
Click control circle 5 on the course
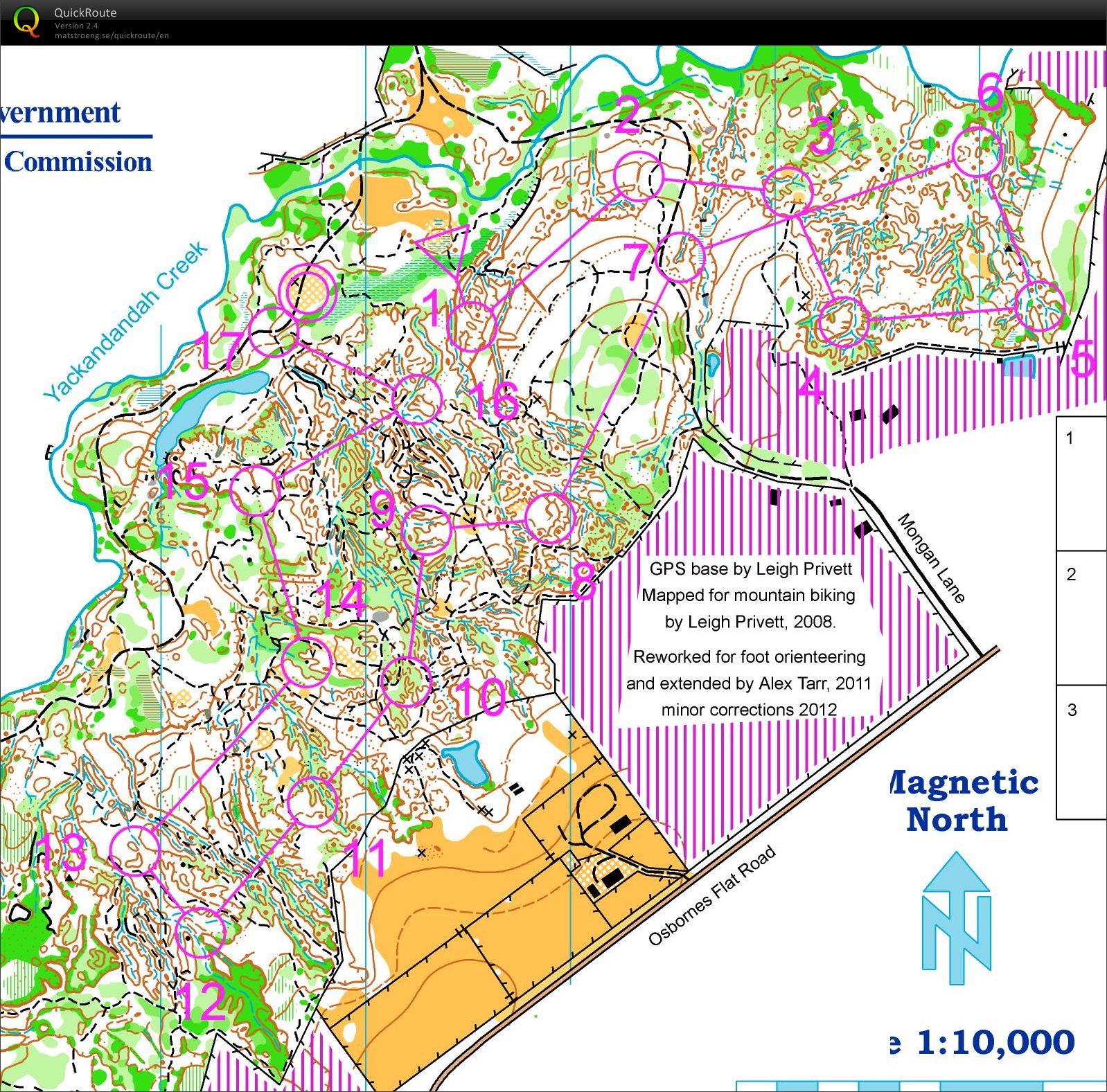tap(1039, 306)
